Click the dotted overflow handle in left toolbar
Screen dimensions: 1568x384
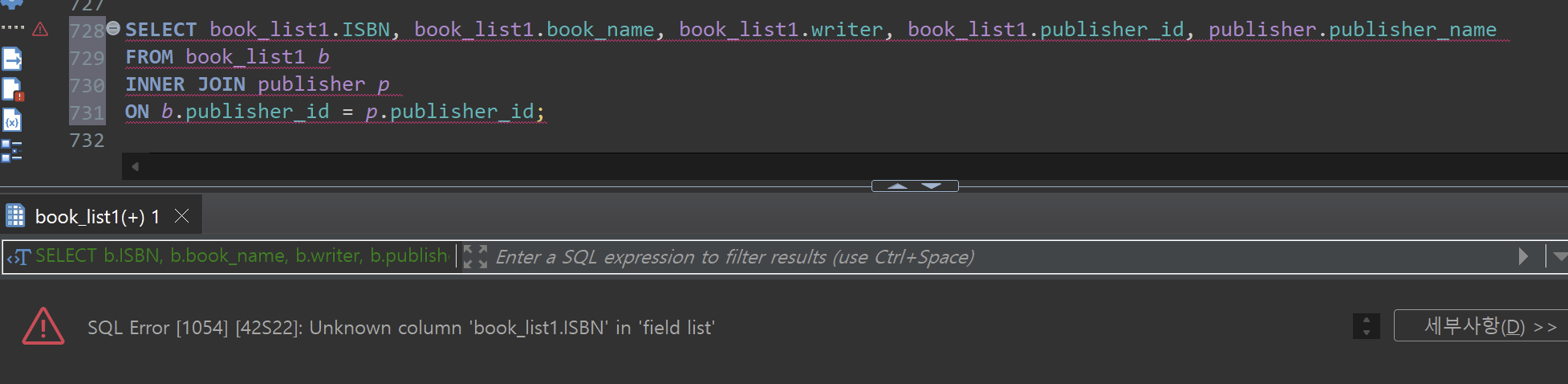pyautogui.click(x=13, y=27)
